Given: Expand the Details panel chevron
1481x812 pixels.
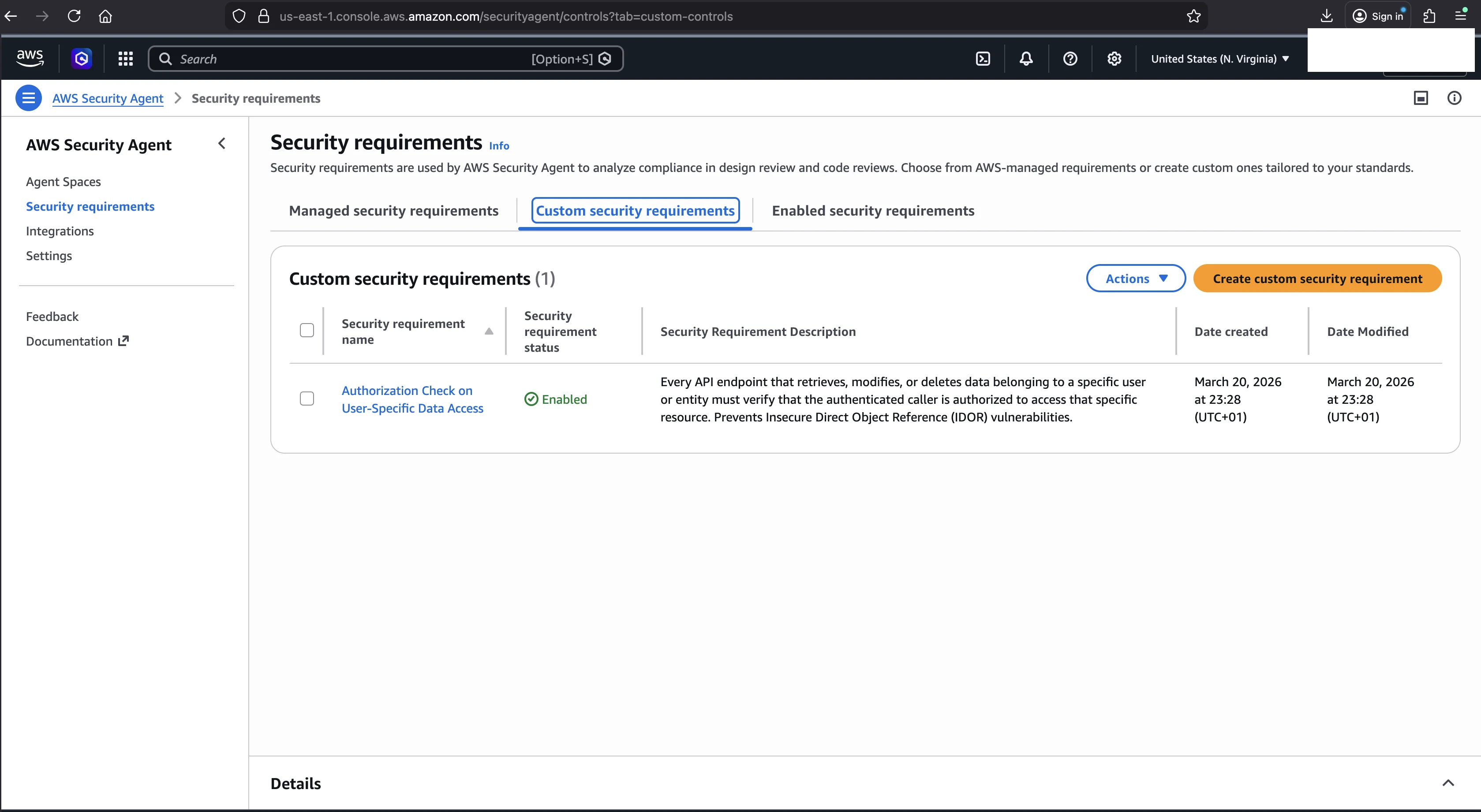Looking at the screenshot, I should point(1448,783).
